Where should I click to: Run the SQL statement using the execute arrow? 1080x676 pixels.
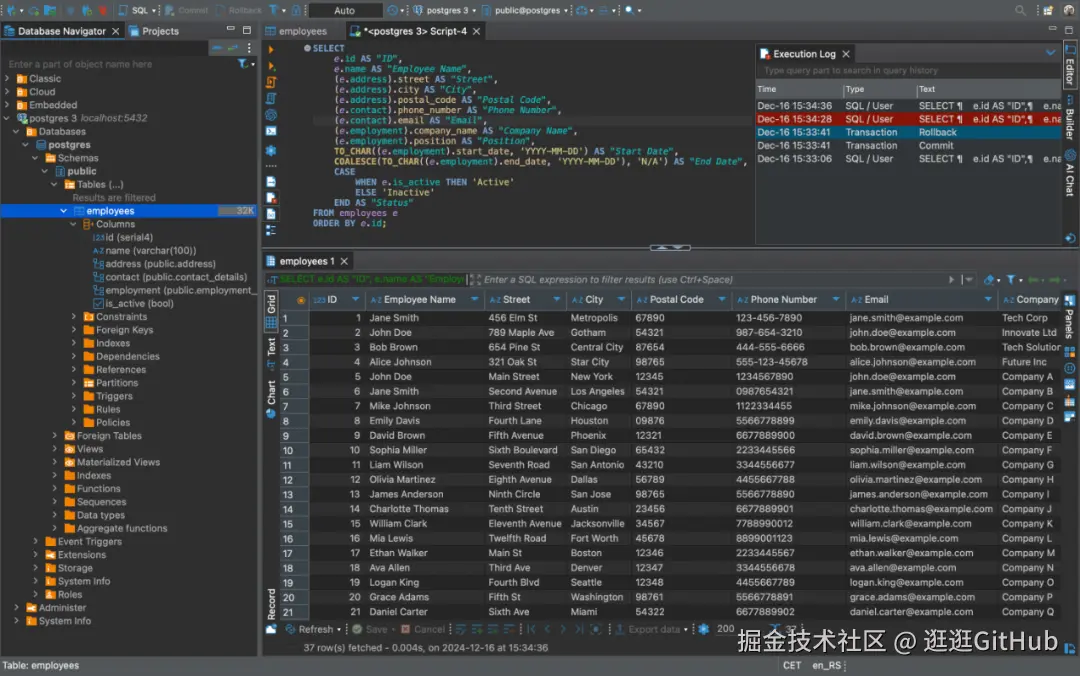(271, 49)
